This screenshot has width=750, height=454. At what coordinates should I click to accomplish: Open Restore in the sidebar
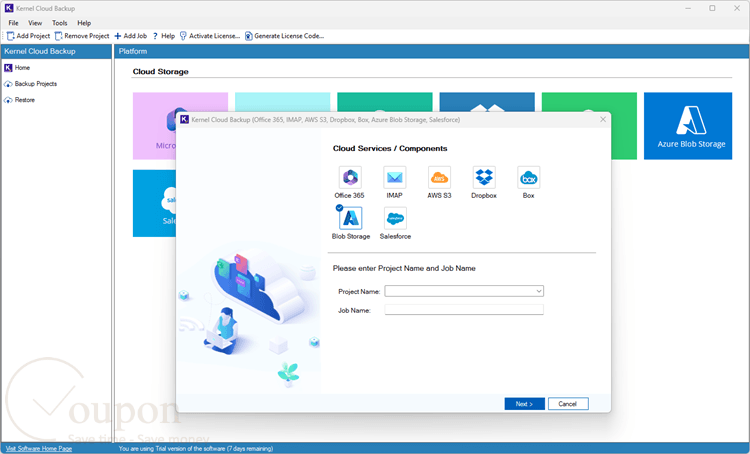pyautogui.click(x=20, y=100)
